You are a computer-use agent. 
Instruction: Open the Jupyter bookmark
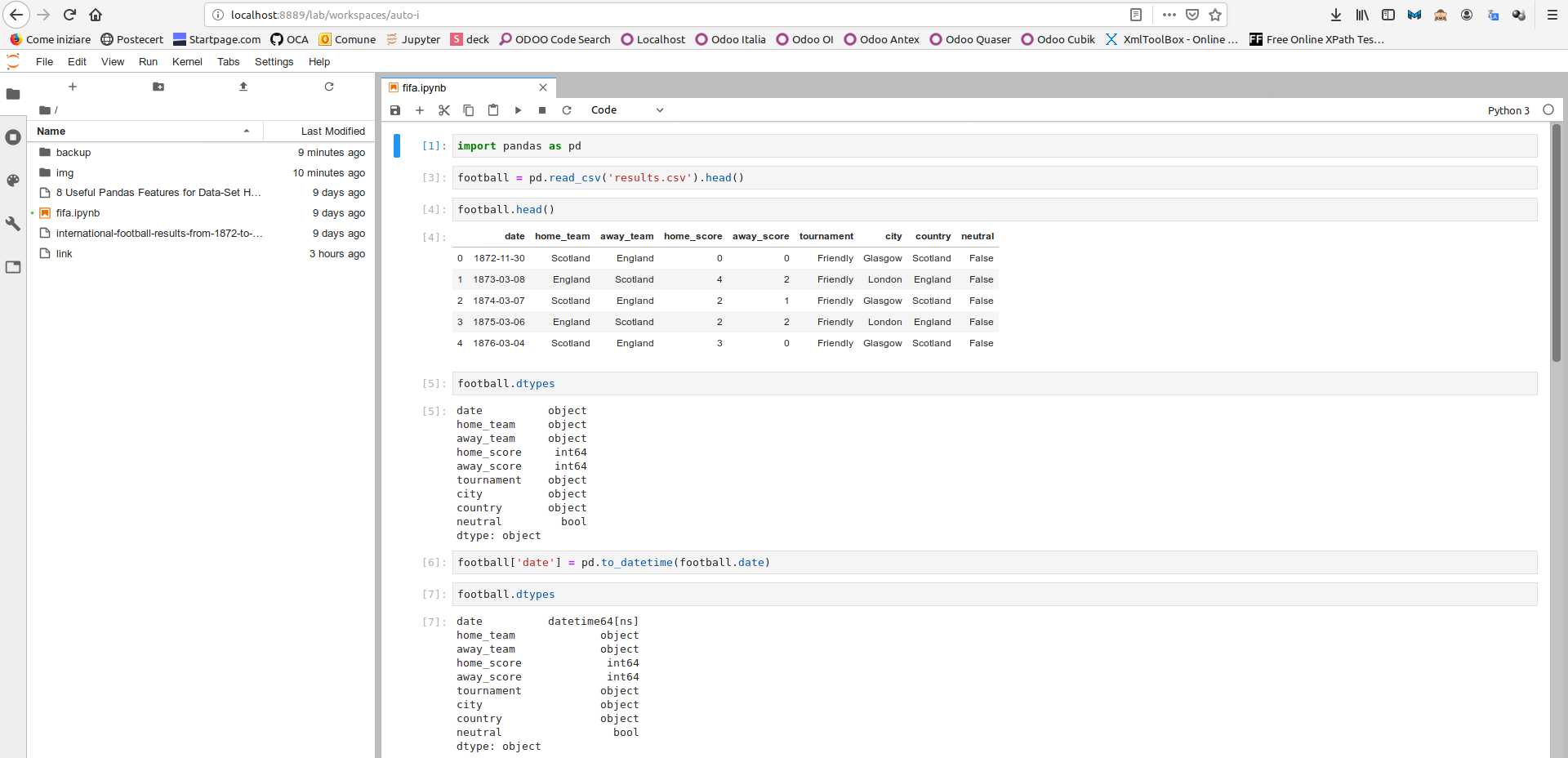click(413, 39)
